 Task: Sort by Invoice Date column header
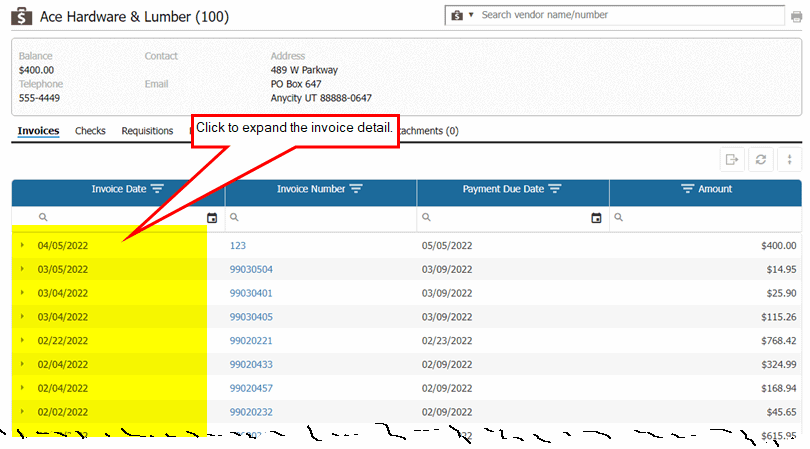[119, 189]
